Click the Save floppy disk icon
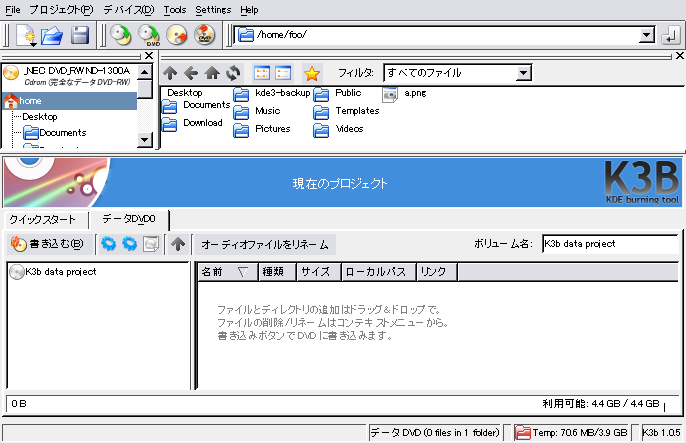 [x=79, y=36]
